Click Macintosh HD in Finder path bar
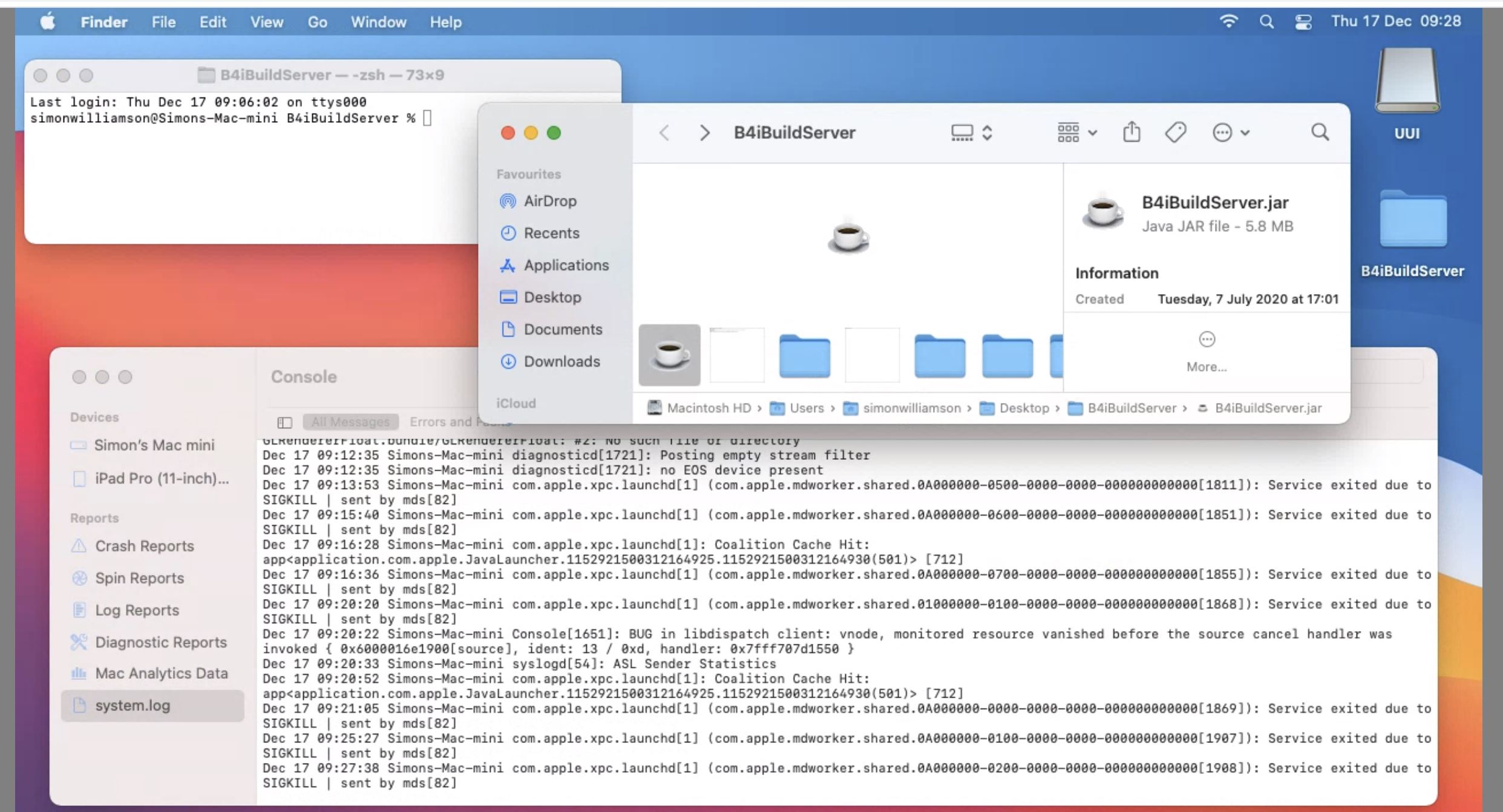The height and width of the screenshot is (812, 1503). click(x=699, y=408)
